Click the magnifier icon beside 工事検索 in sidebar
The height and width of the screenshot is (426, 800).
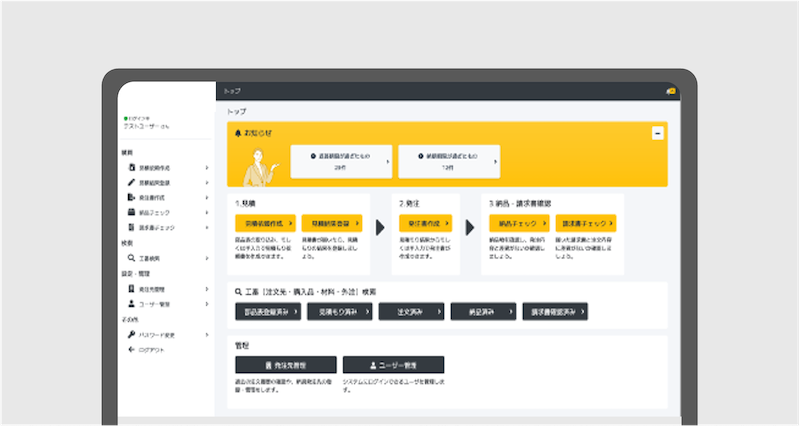point(131,258)
